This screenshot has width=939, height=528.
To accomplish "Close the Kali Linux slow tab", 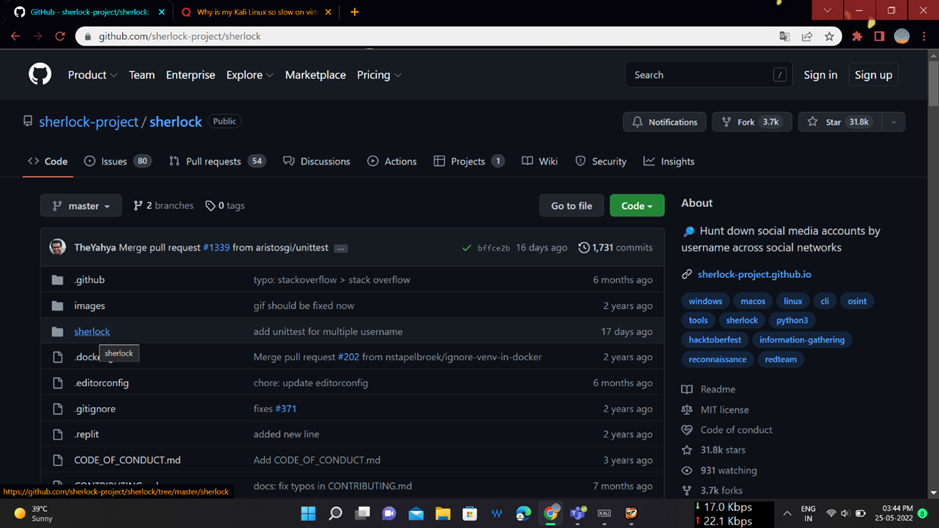I will click(x=328, y=12).
